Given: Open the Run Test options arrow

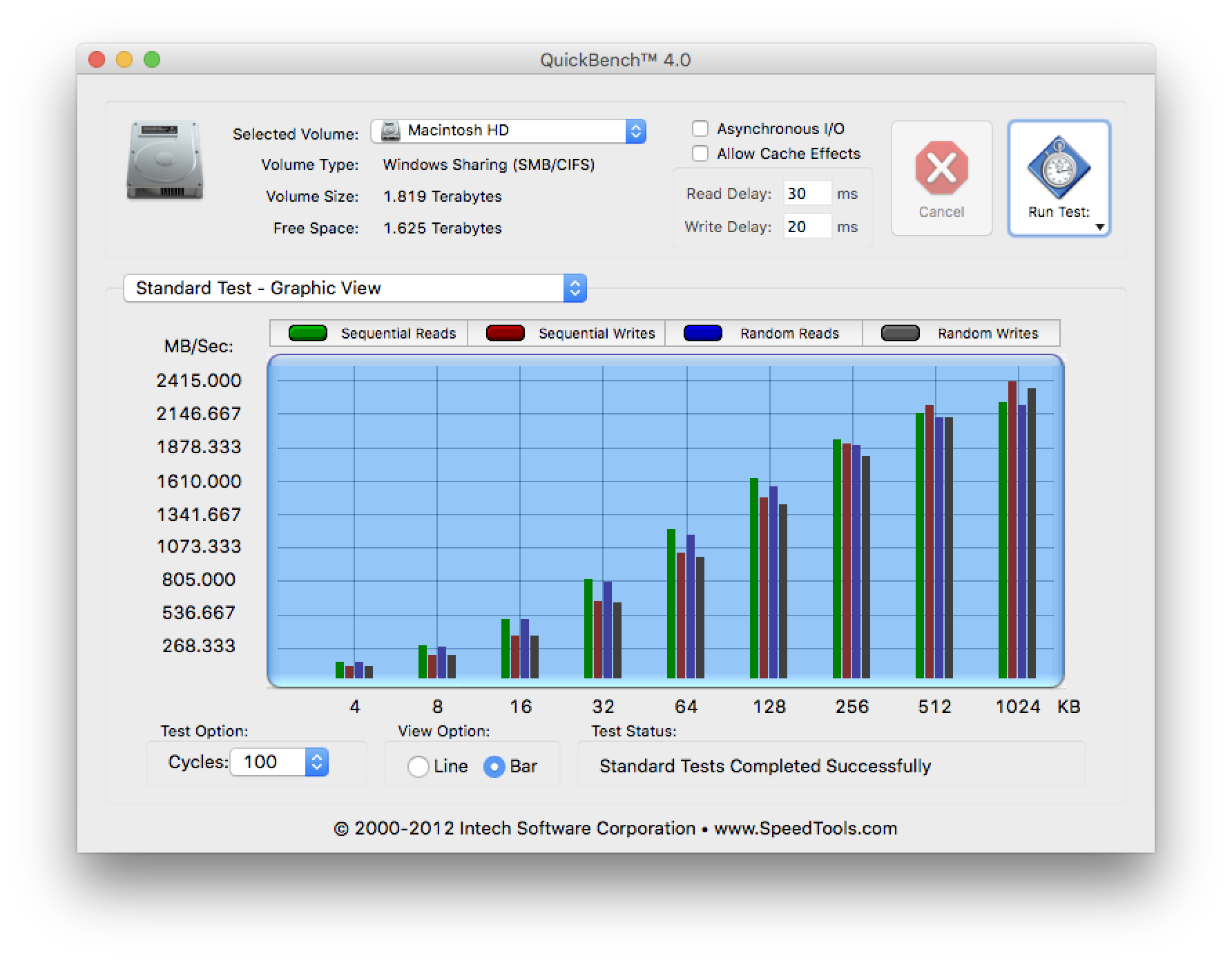Looking at the screenshot, I should (1100, 227).
